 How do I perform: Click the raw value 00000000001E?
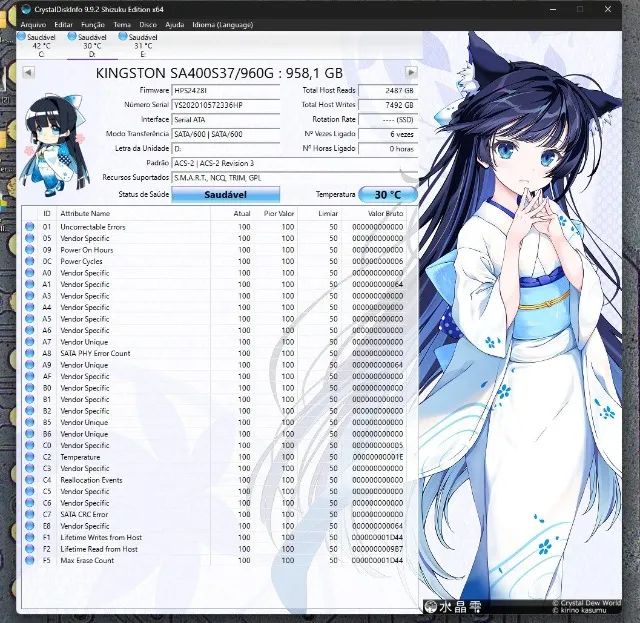pos(378,457)
